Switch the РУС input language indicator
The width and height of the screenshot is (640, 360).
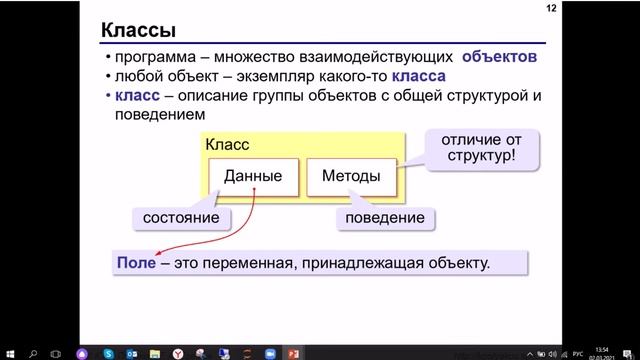578,354
